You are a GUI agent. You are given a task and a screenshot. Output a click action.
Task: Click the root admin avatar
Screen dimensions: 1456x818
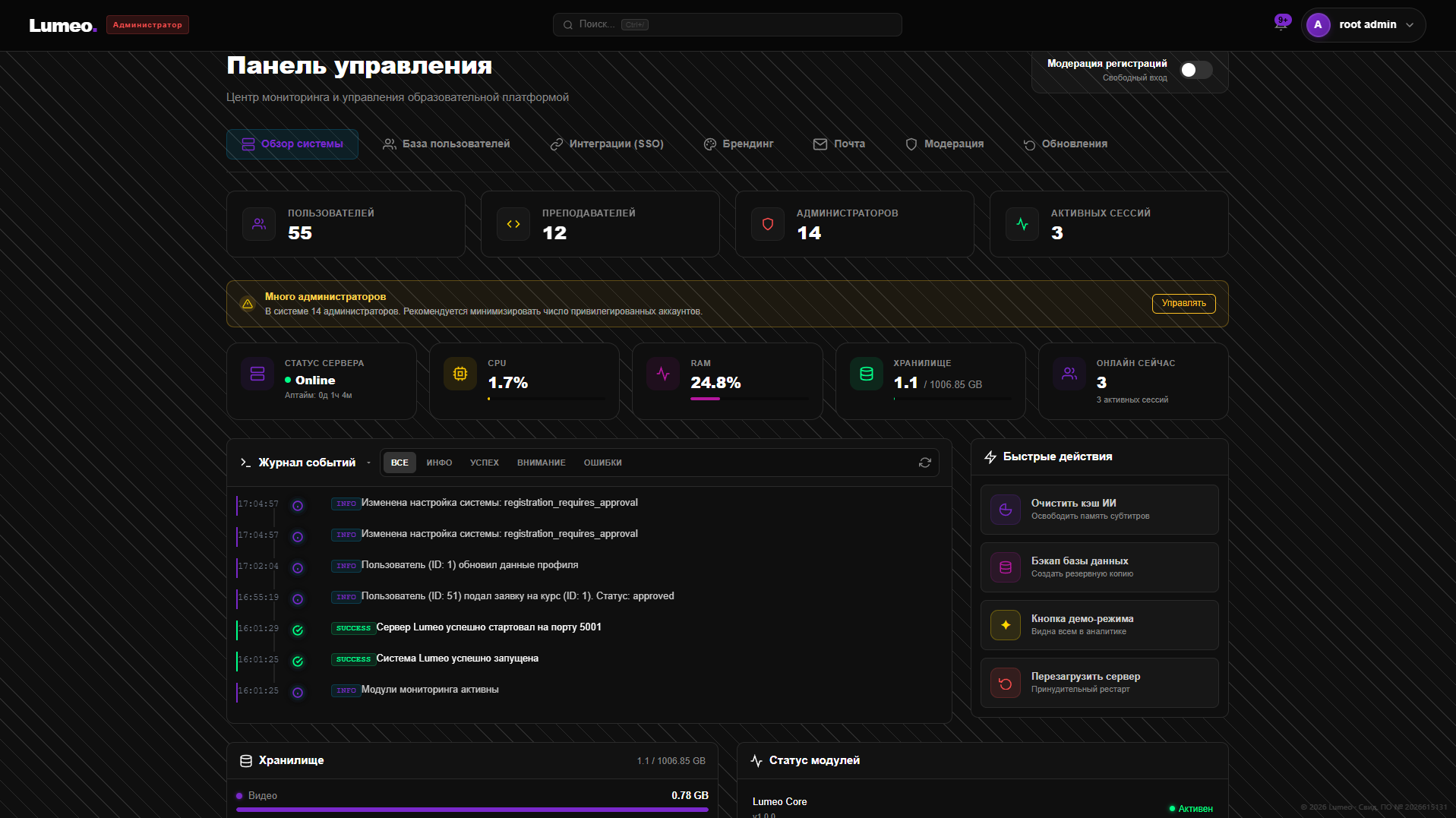[x=1318, y=25]
